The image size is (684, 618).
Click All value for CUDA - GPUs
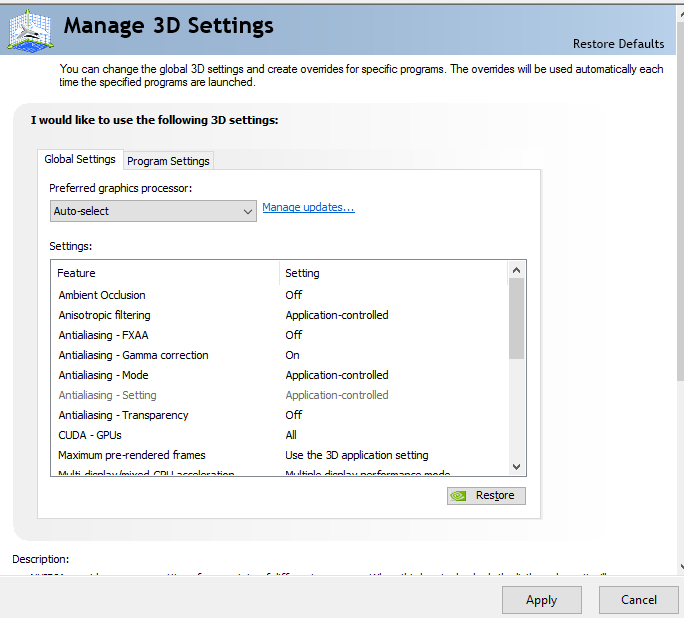[x=291, y=435]
